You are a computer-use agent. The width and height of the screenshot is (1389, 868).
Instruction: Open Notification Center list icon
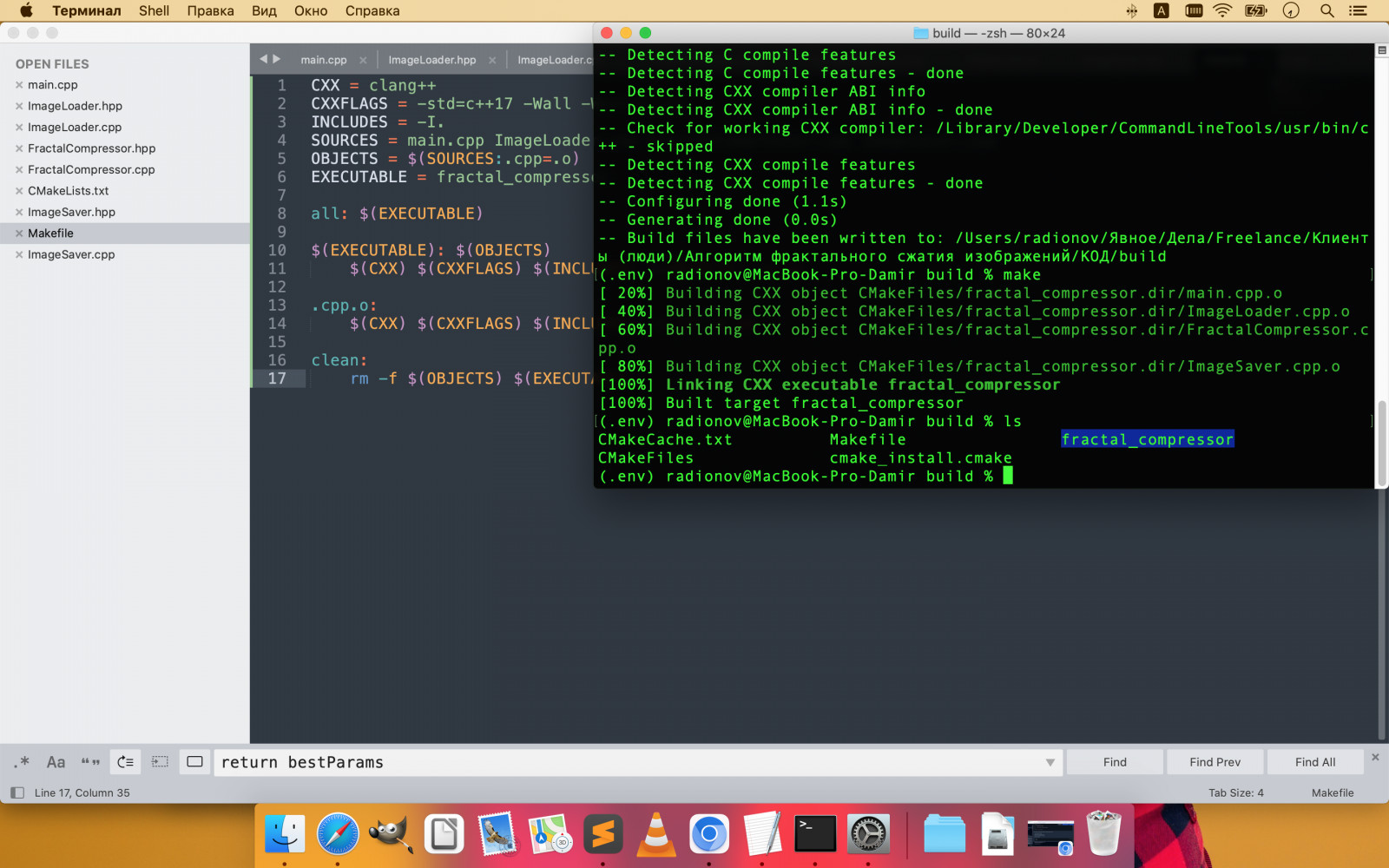pos(1358,10)
